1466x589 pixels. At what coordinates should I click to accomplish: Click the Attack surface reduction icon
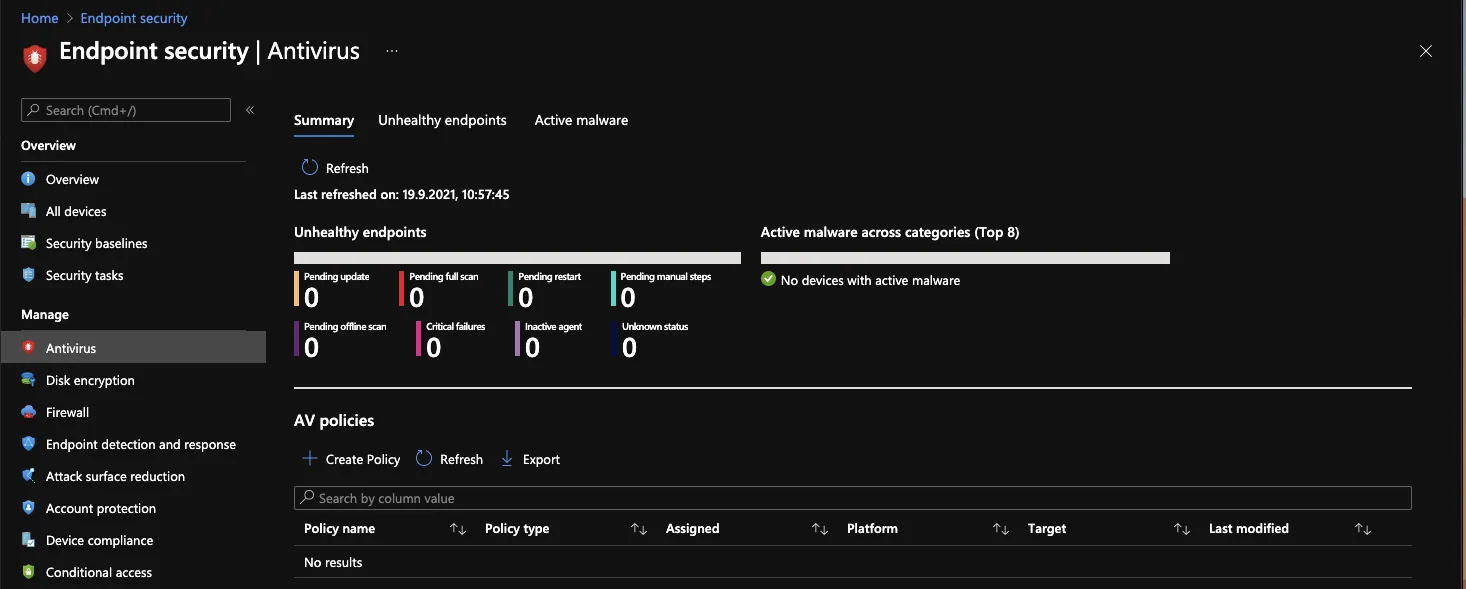tap(28, 476)
